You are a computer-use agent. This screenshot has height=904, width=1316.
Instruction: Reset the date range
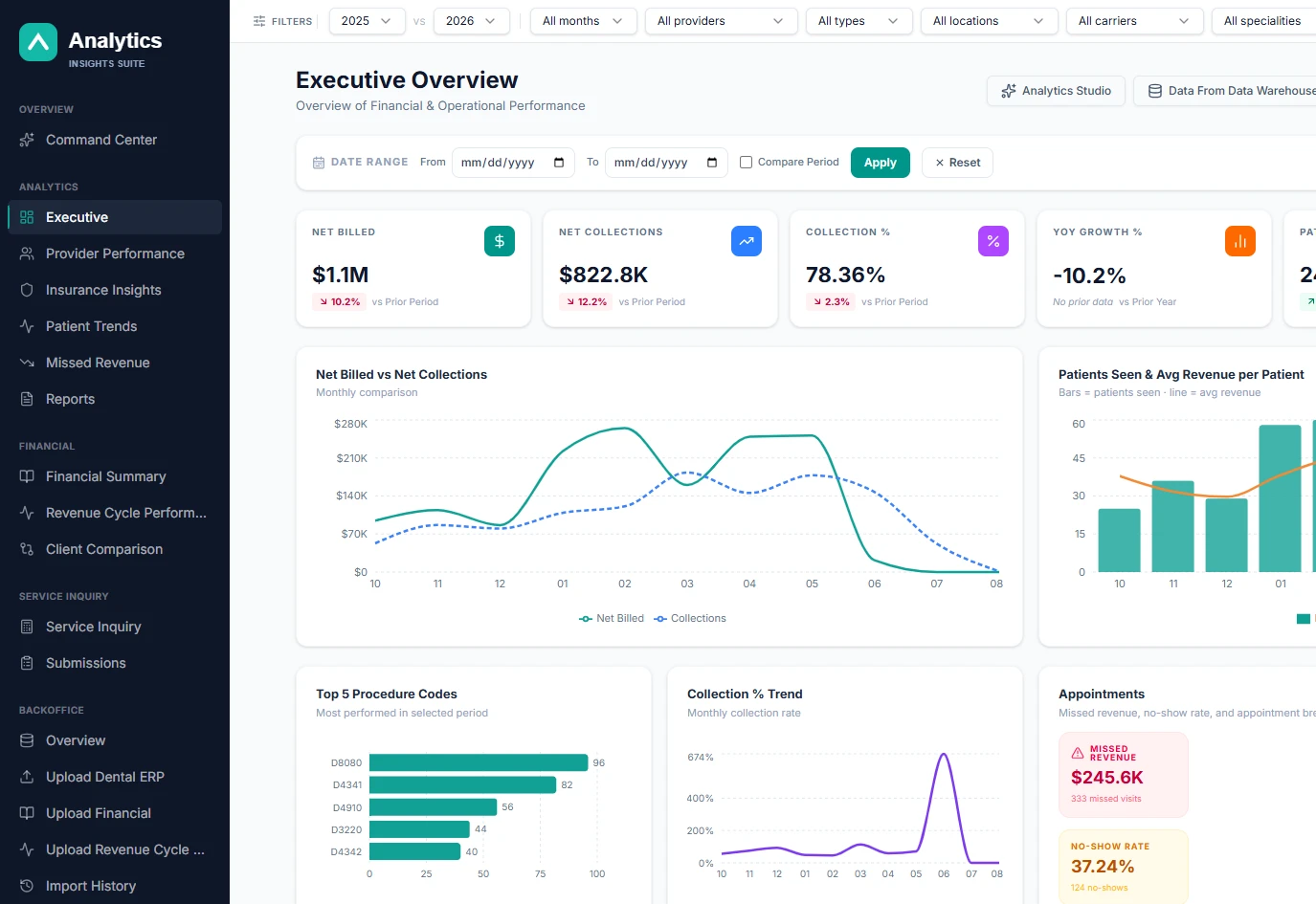coord(957,163)
